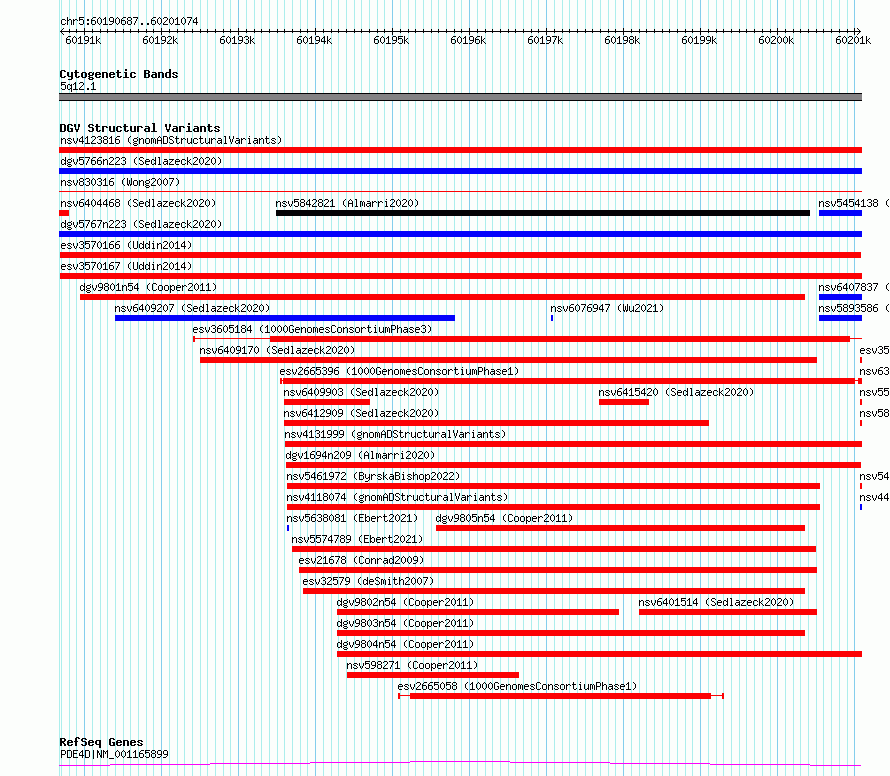The width and height of the screenshot is (890, 776).
Task: Open the nsv6412909 (Sedlazeck2020) label
Action: (361, 413)
